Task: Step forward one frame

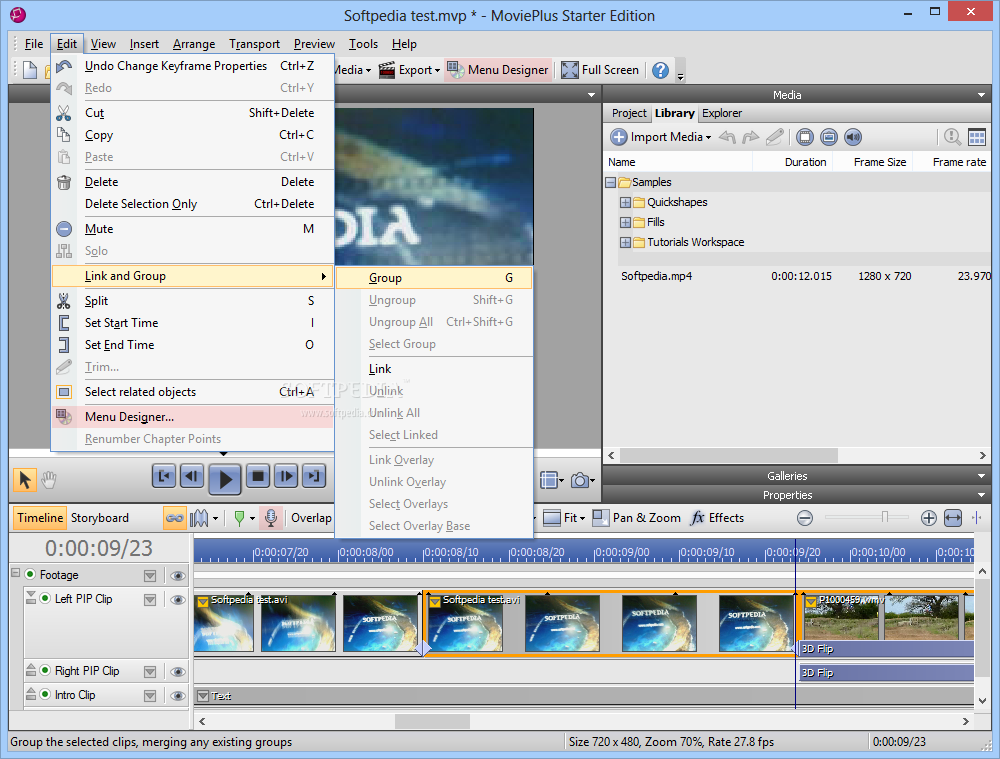Action: 286,476
